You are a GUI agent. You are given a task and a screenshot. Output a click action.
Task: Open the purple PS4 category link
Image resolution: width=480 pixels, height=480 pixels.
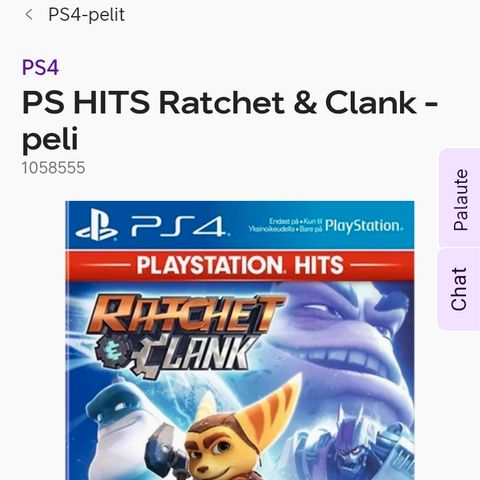(40, 67)
